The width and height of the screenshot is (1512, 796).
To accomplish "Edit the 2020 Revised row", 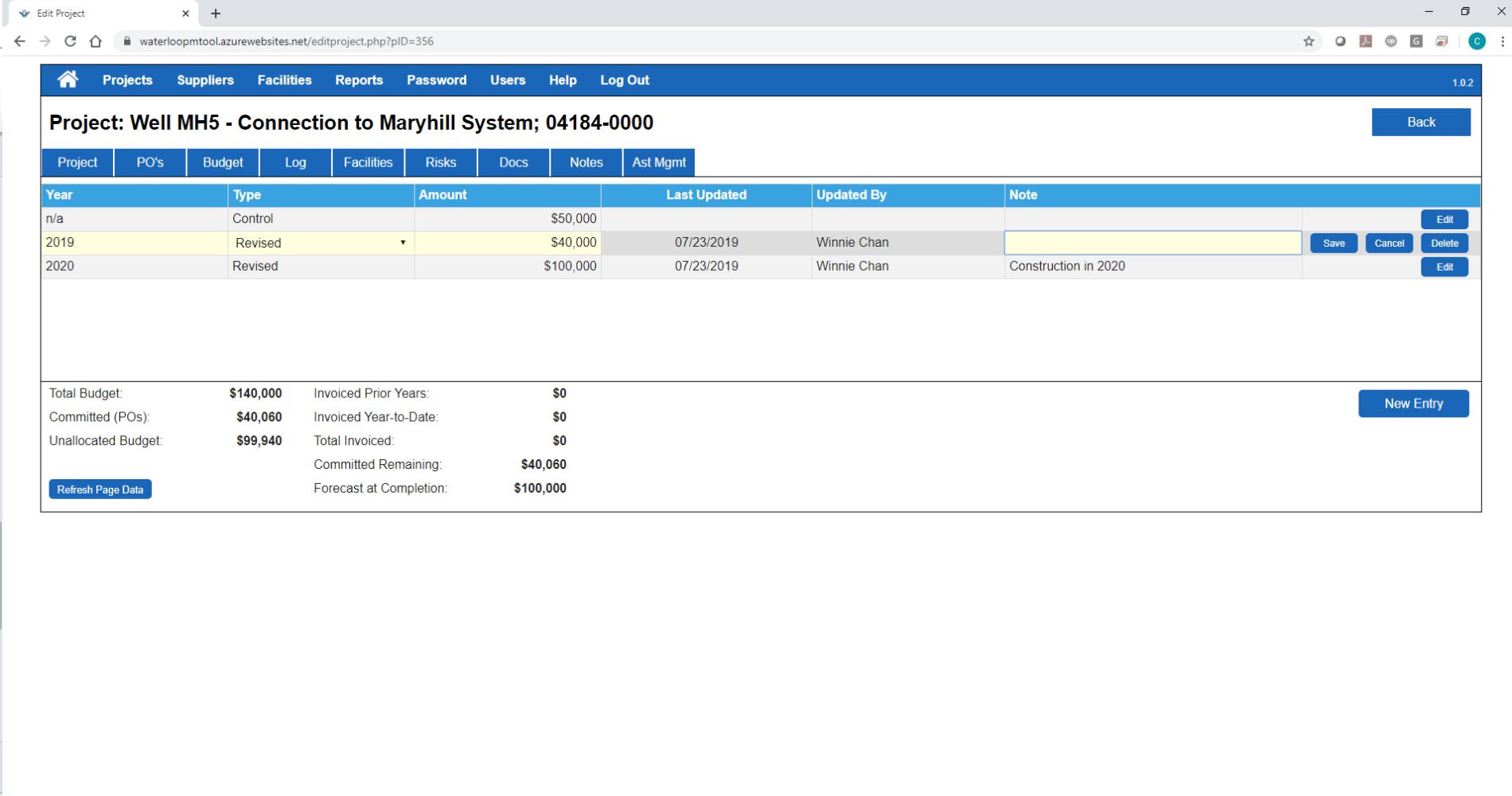I will click(x=1444, y=267).
